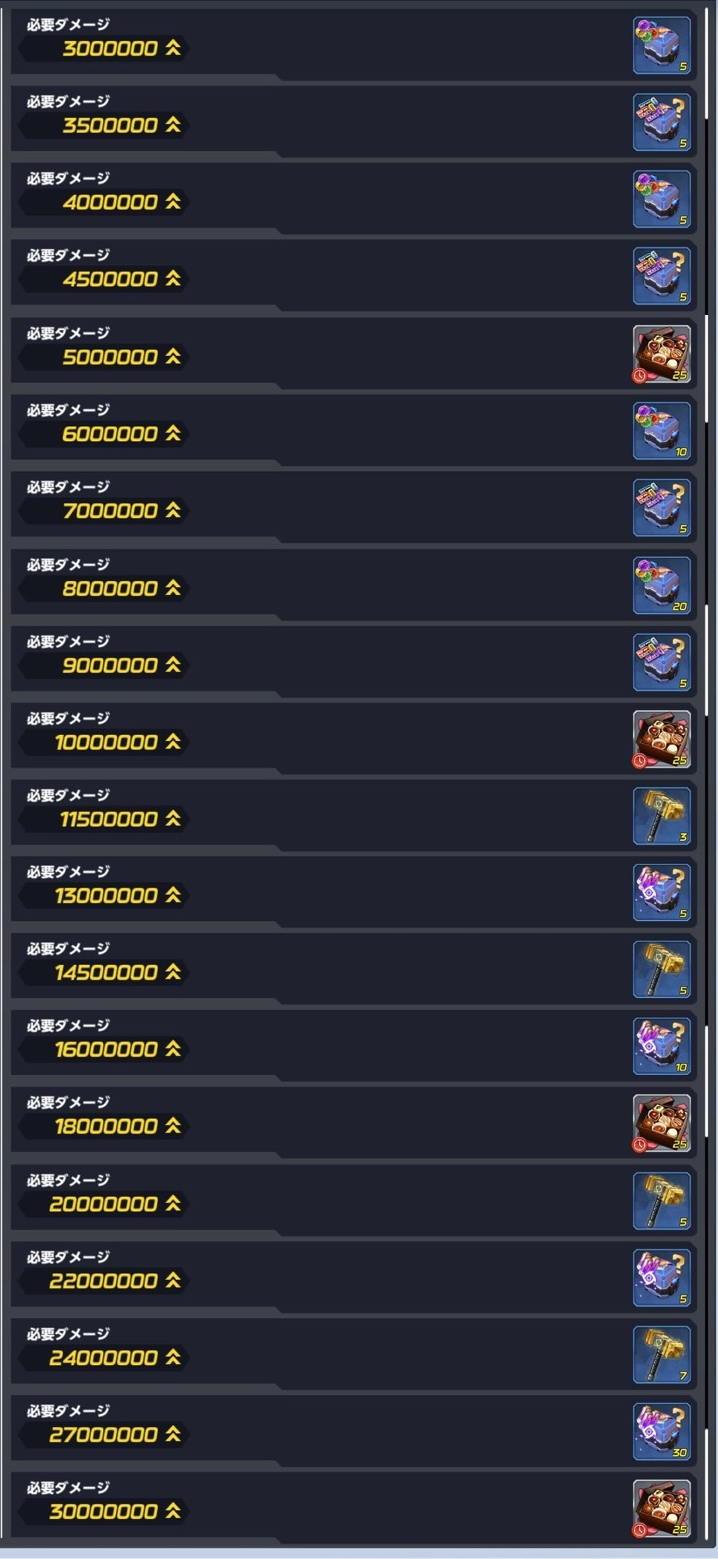The height and width of the screenshot is (1559, 718).
Task: Select the purple box reward at 16000000 damage
Action: (x=662, y=1047)
